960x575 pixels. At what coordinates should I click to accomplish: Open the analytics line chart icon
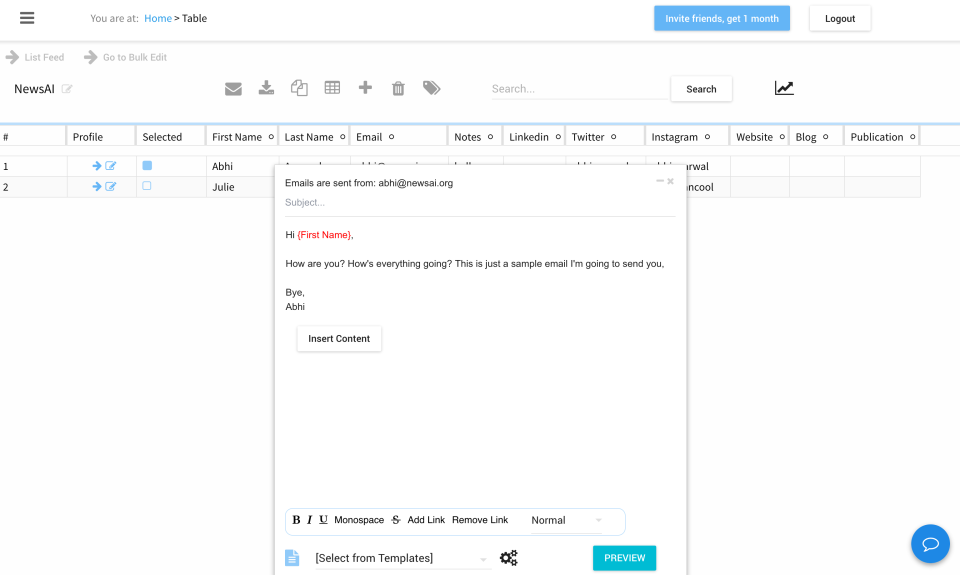point(784,88)
